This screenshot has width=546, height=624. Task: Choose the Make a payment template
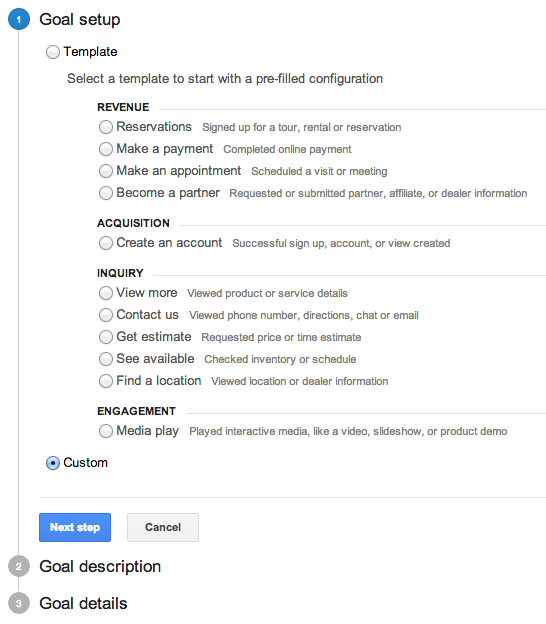(x=105, y=149)
